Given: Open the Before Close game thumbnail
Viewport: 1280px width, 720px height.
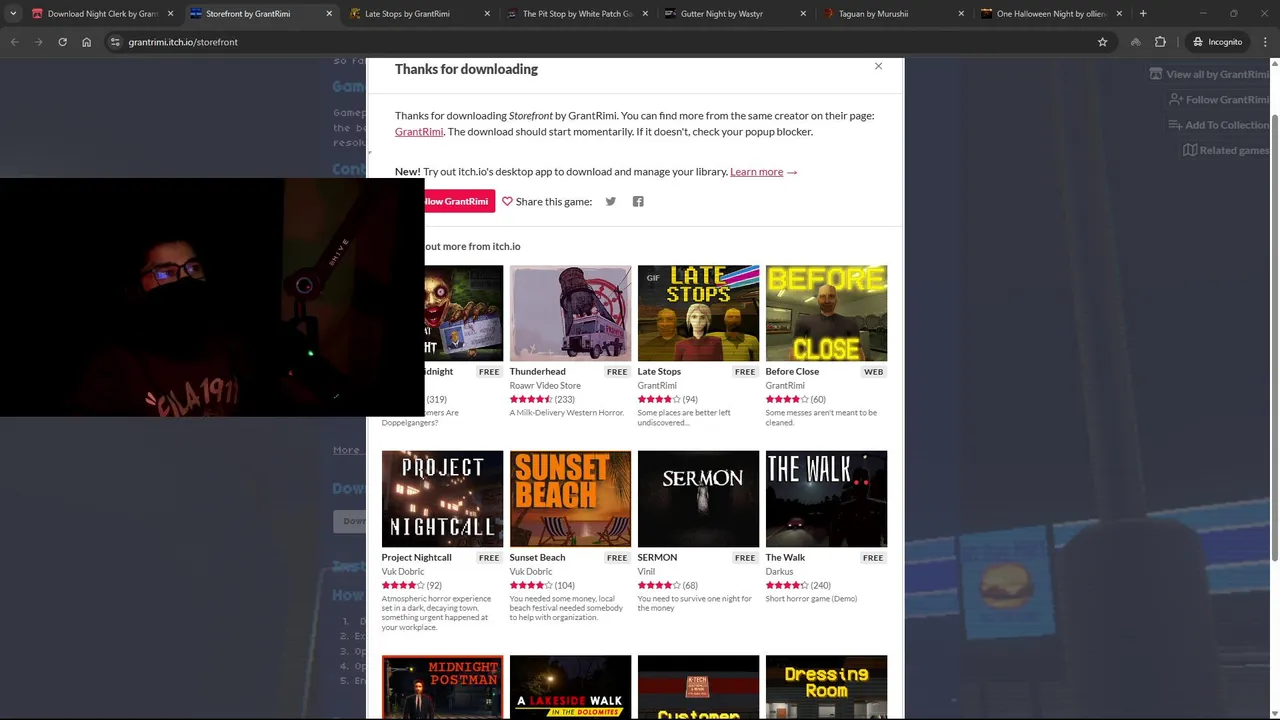Looking at the screenshot, I should coord(826,313).
